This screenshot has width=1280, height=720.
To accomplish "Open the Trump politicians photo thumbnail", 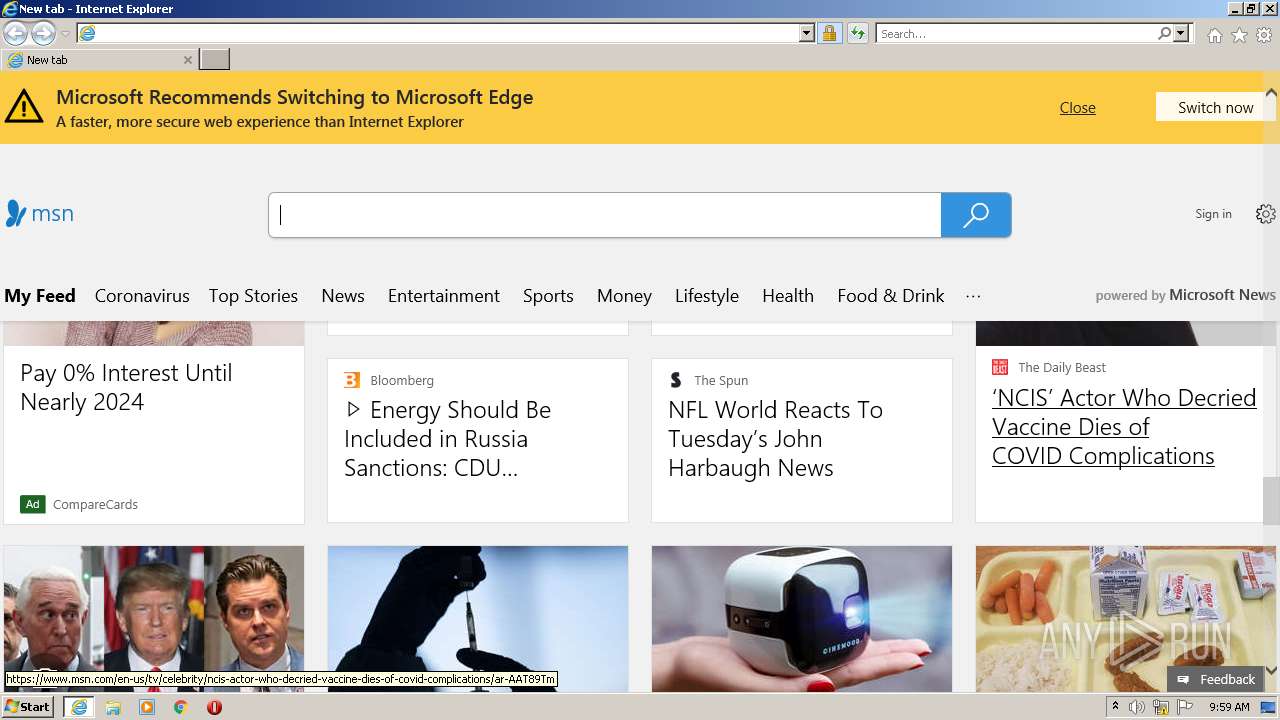I will point(154,618).
